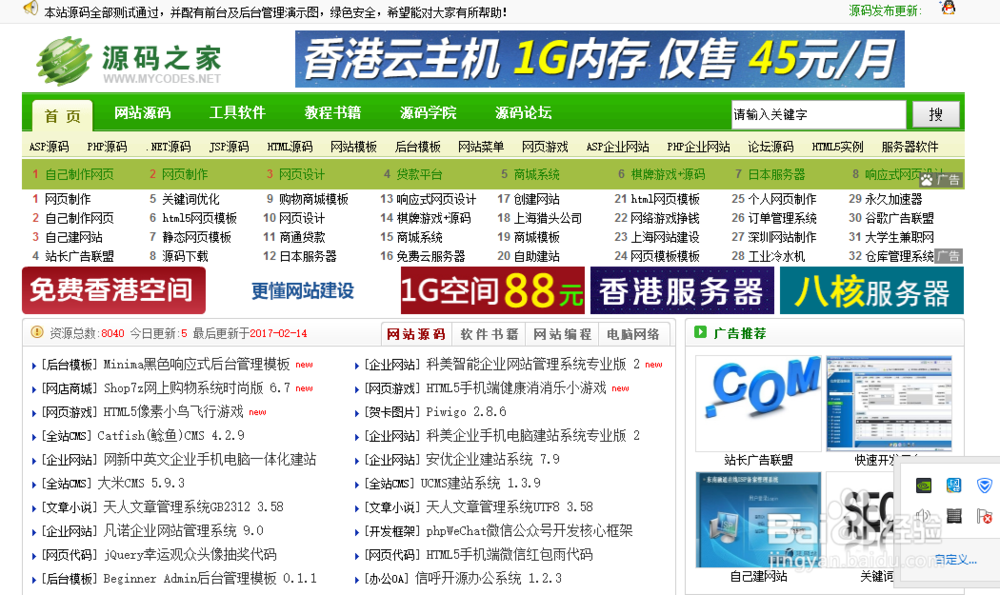
Task: Open UCMS建站系统 1.3.9 article
Action: click(x=480, y=483)
